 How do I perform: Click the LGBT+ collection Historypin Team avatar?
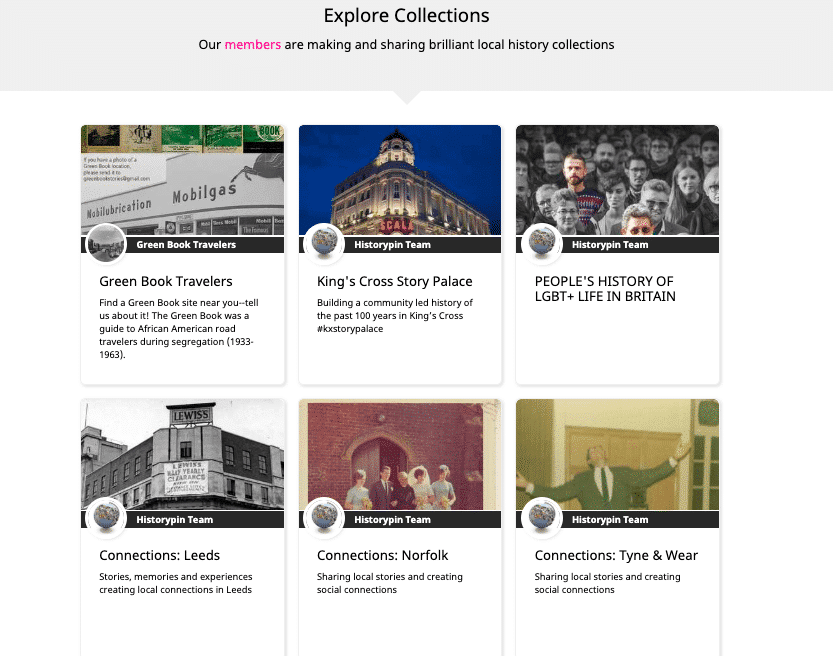541,244
